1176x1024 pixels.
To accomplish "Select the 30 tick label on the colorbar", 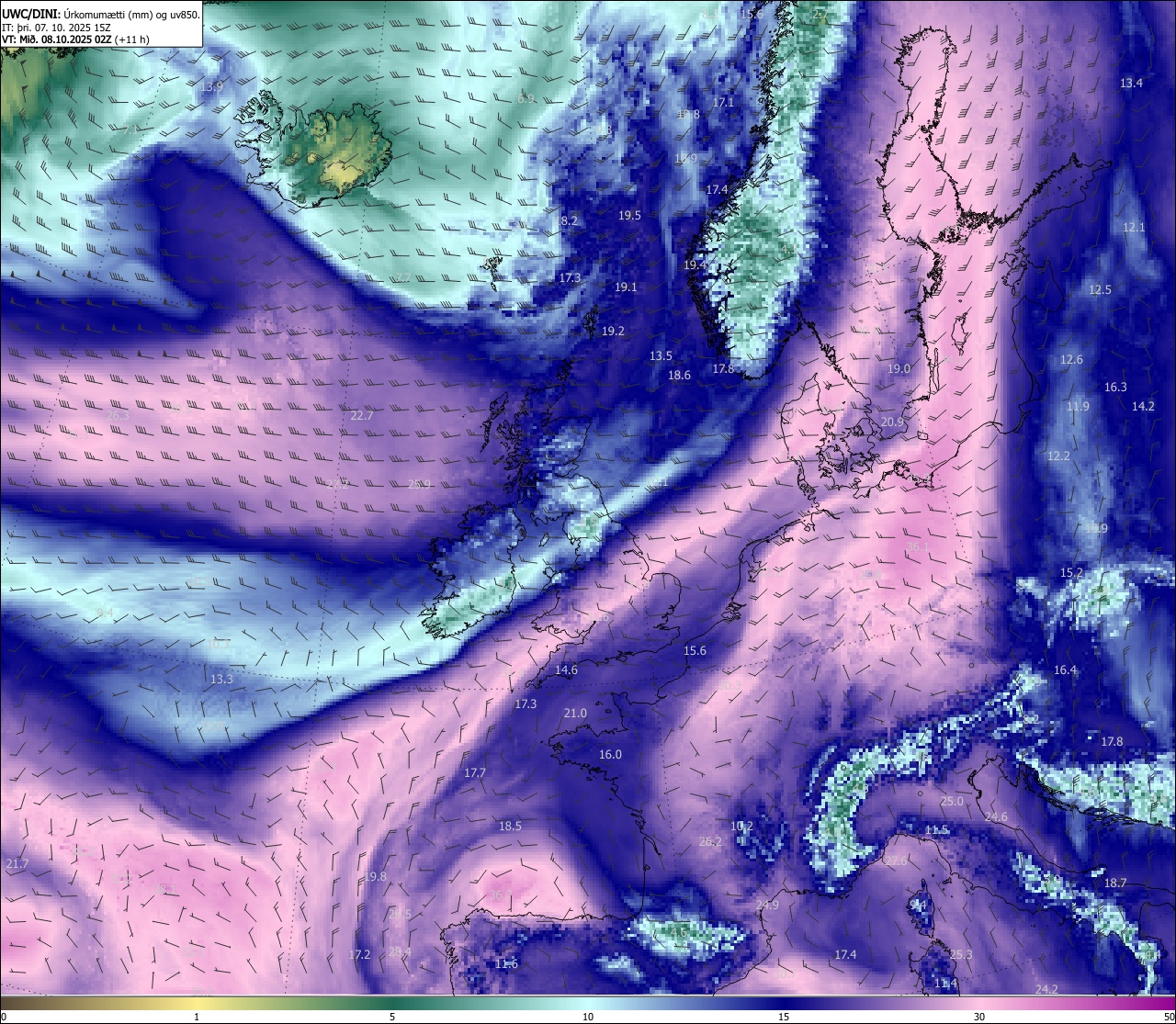I will tap(979, 1017).
